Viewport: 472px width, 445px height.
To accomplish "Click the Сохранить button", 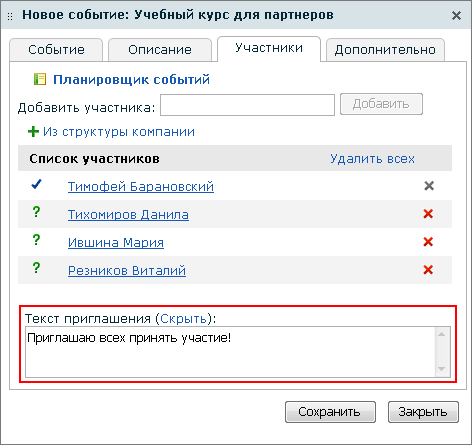I will coord(330,412).
